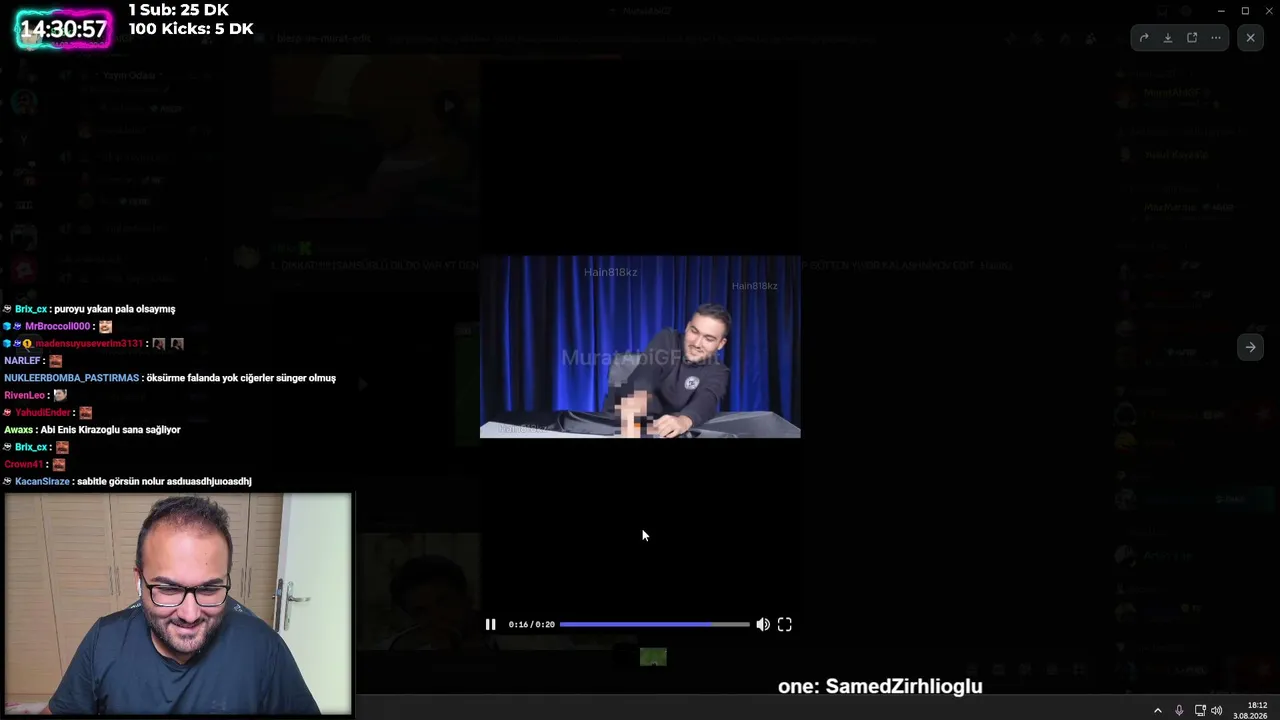Close the media viewer with the X
This screenshot has height=720, width=1280.
tap(1250, 38)
